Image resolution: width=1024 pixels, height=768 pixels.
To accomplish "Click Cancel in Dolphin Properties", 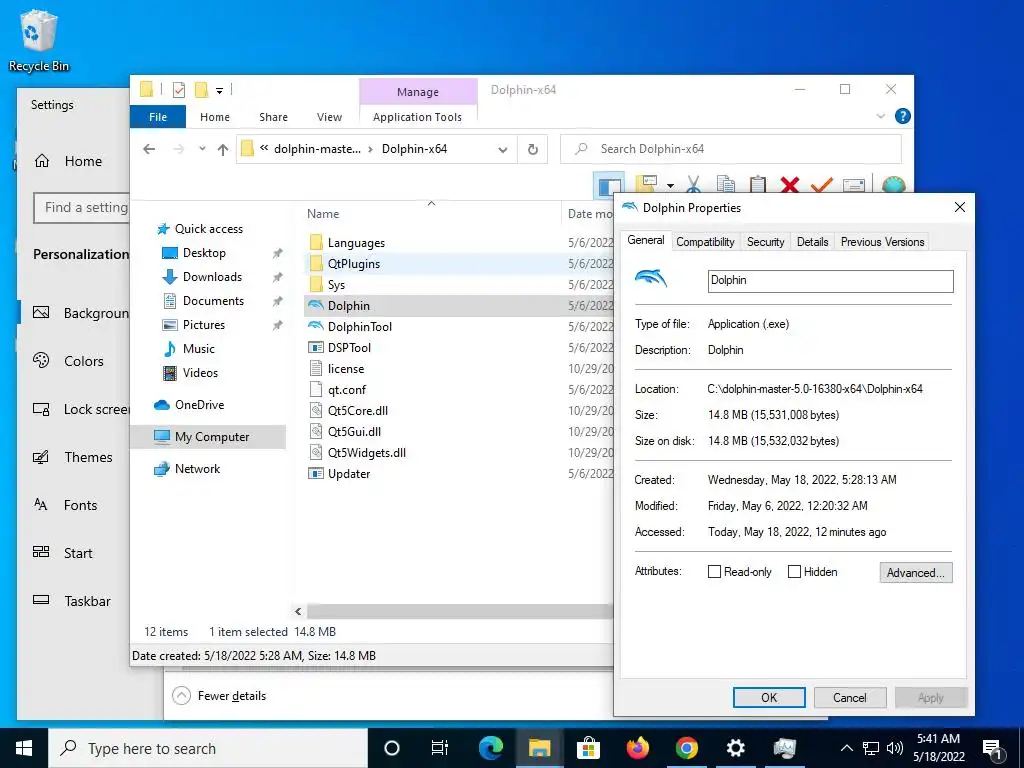I will coord(850,697).
